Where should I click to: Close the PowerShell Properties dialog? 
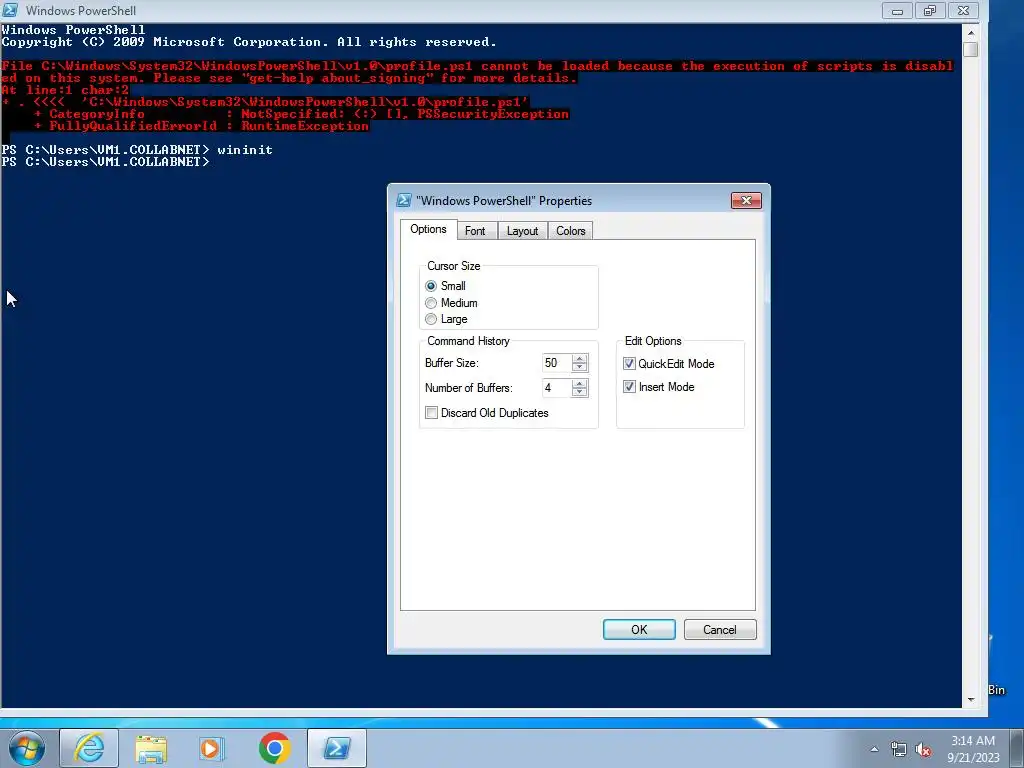[x=746, y=200]
